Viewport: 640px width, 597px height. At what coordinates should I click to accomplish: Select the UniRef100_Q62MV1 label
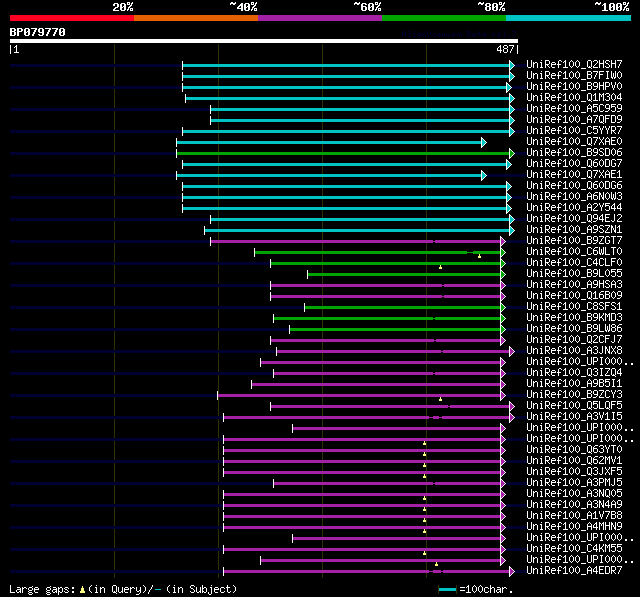pos(574,461)
